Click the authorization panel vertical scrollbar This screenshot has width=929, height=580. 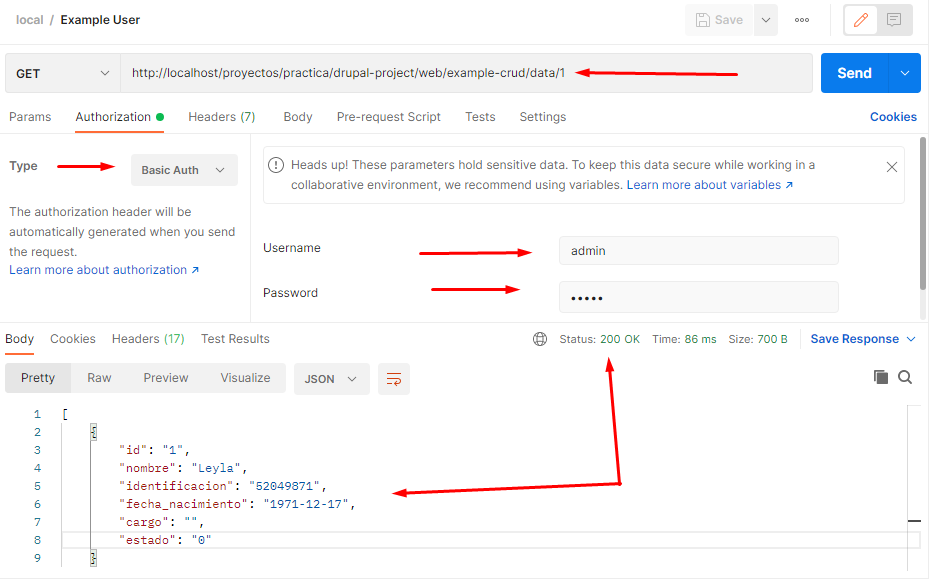click(x=922, y=213)
